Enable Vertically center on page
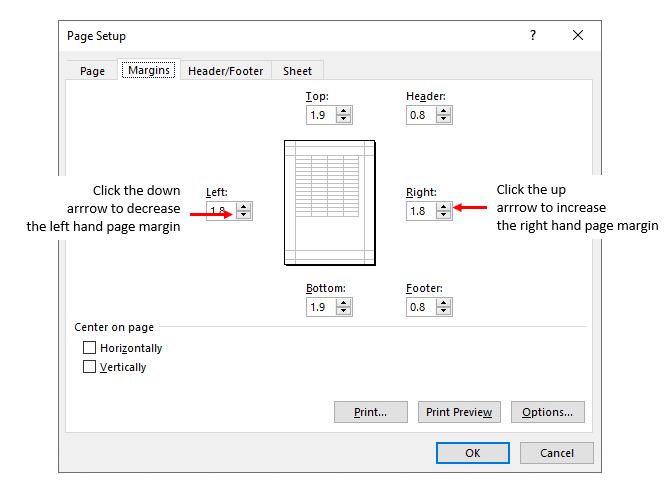Image resolution: width=668 pixels, height=500 pixels. [x=90, y=367]
